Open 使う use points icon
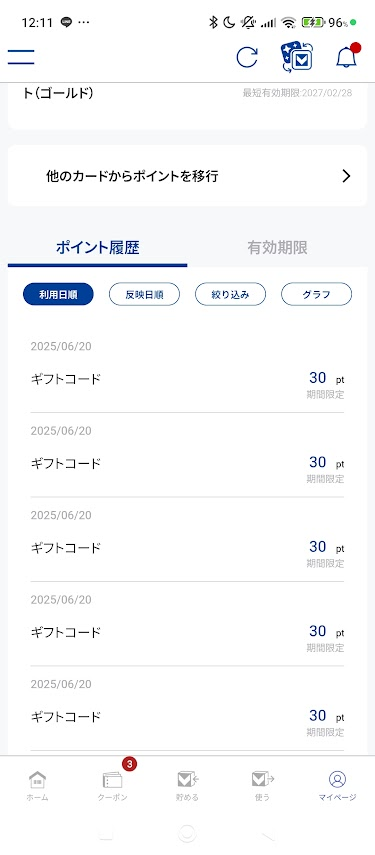This screenshot has width=375, height=855. tap(262, 786)
